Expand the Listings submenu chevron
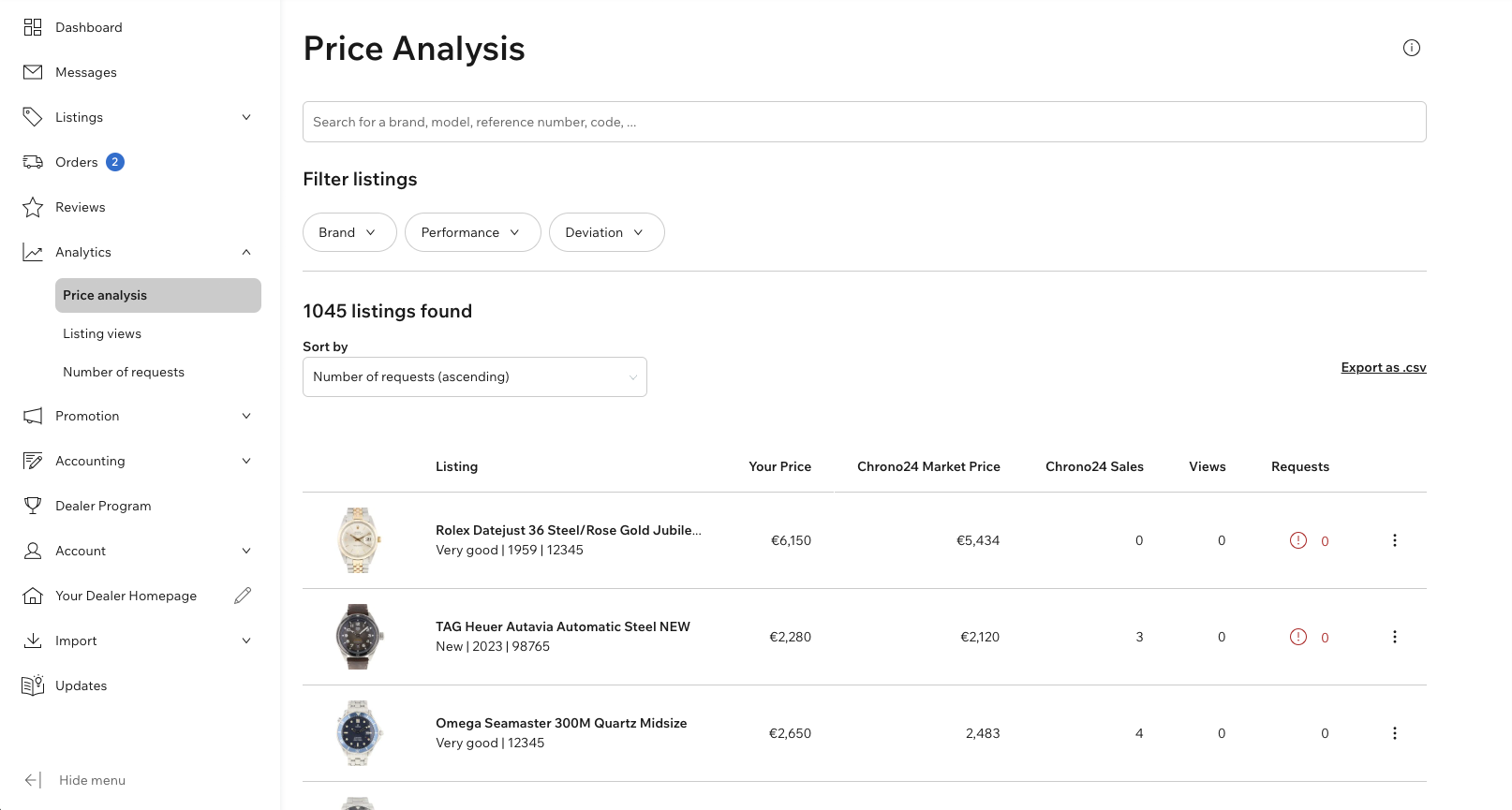 (x=246, y=117)
